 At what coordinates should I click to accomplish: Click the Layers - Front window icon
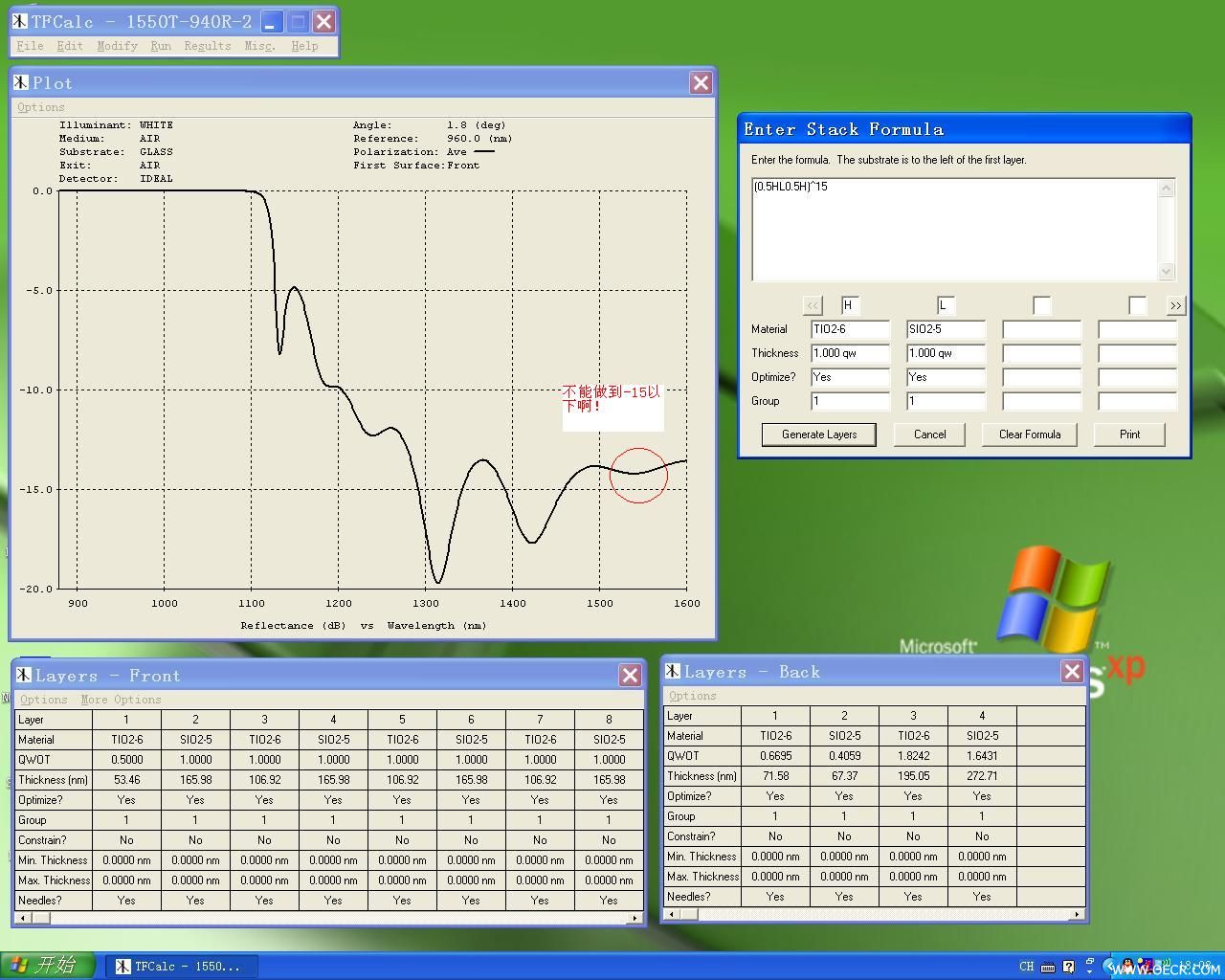[x=24, y=675]
